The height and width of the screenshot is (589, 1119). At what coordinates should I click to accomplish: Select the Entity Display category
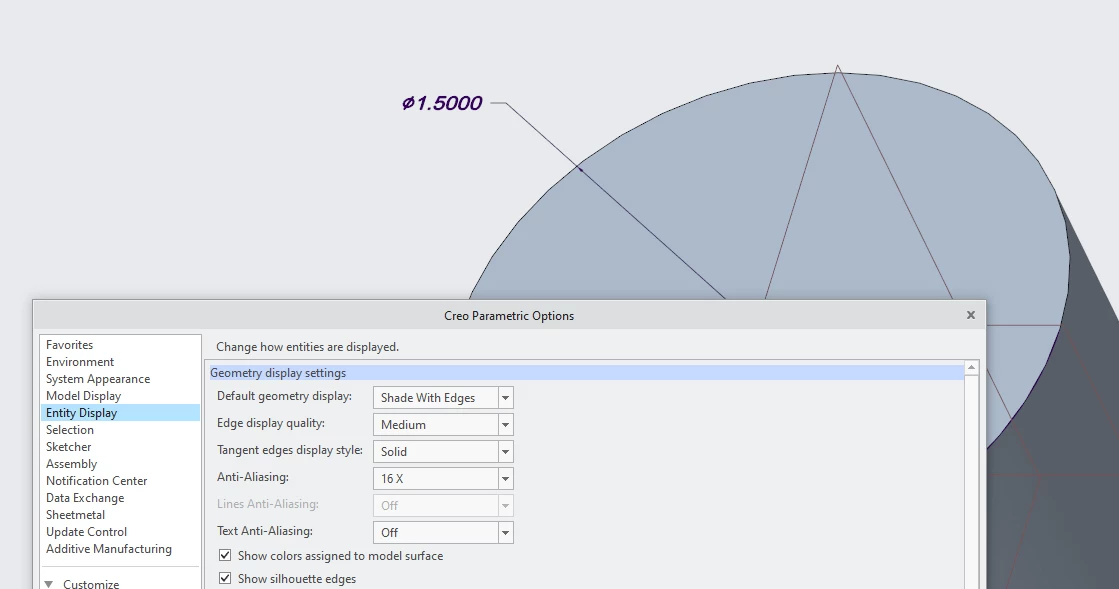[x=120, y=413]
